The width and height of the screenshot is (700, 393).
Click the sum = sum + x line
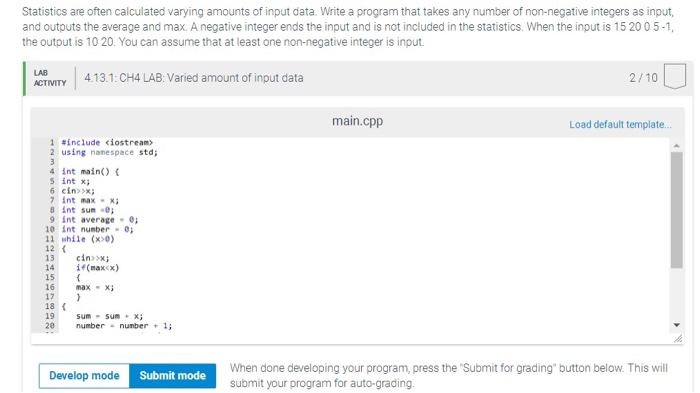pyautogui.click(x=109, y=316)
